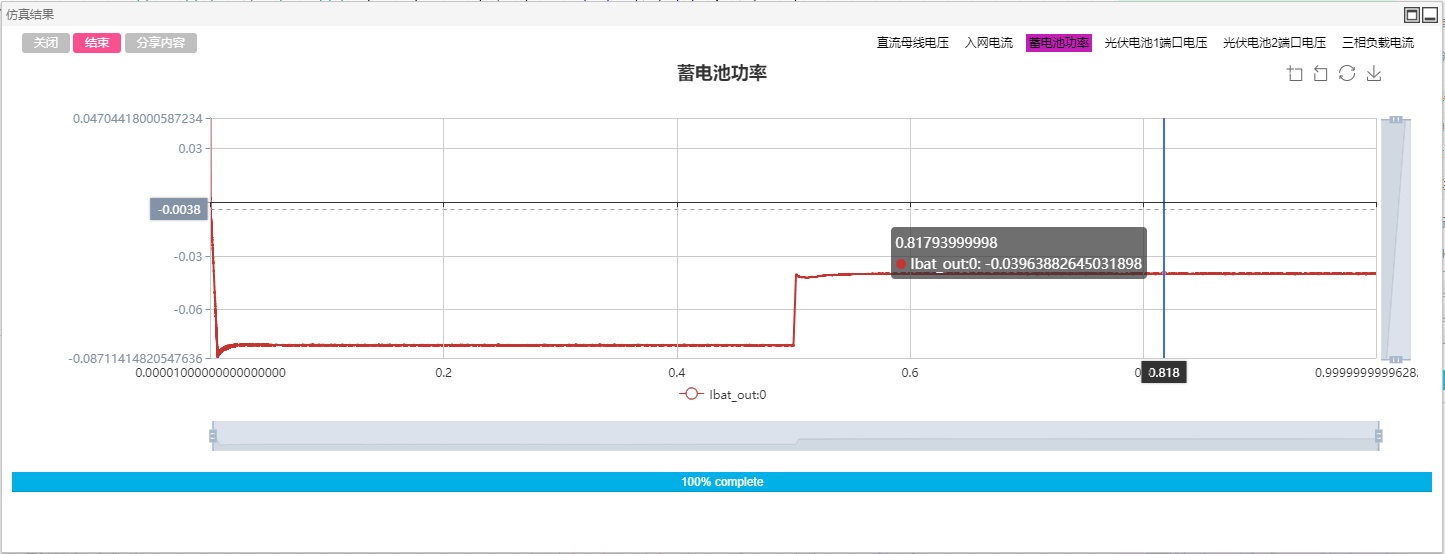1445x554 pixels.
Task: Click the x-axis label 0.4
Action: pyautogui.click(x=677, y=373)
